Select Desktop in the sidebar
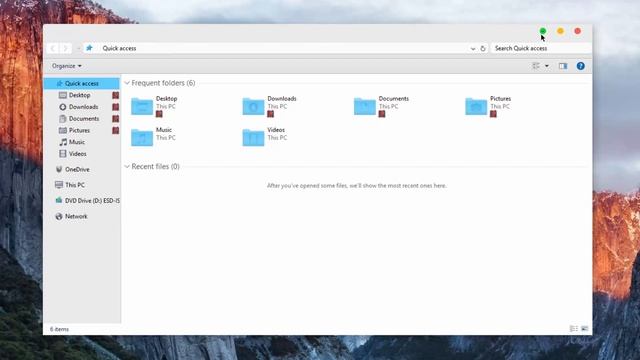This screenshot has width=640, height=360. click(x=79, y=95)
